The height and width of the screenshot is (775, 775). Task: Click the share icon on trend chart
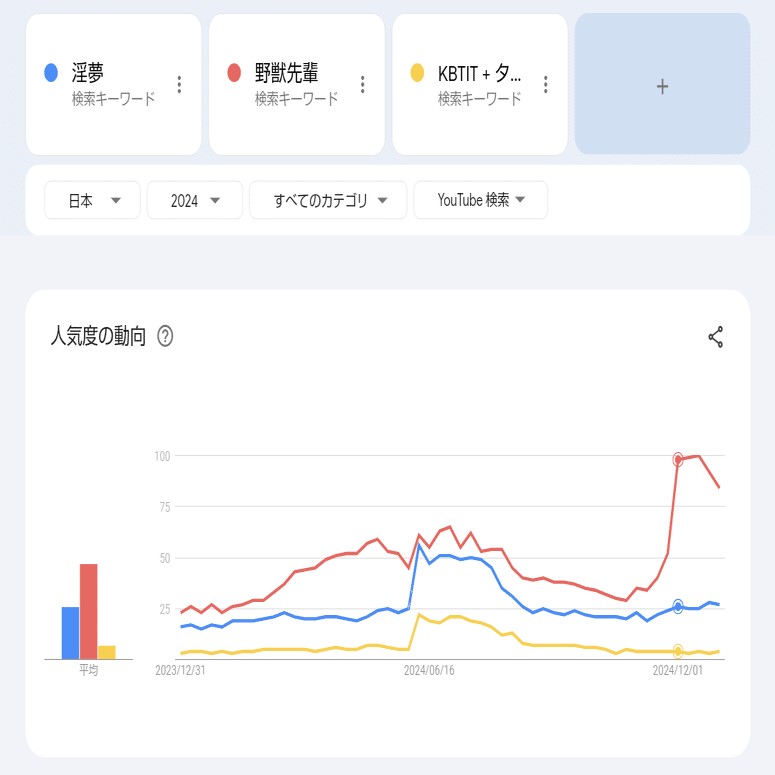715,337
